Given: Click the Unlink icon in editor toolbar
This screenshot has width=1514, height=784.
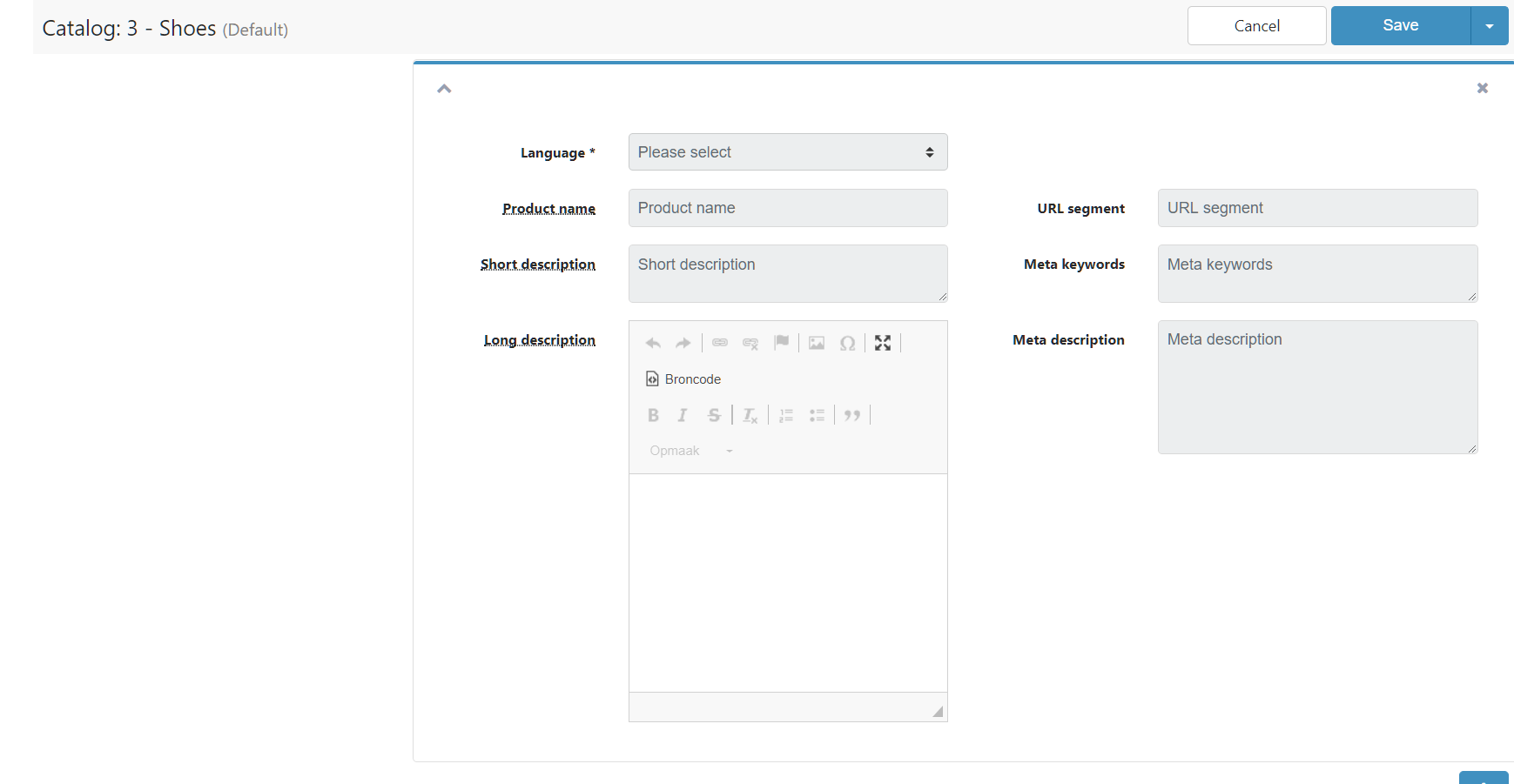Looking at the screenshot, I should point(750,343).
